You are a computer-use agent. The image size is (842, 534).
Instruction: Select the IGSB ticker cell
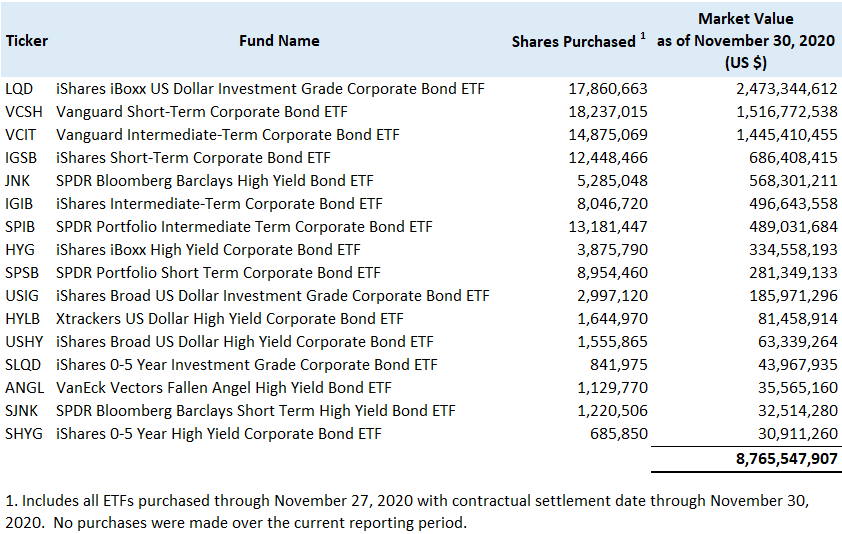[x=21, y=158]
